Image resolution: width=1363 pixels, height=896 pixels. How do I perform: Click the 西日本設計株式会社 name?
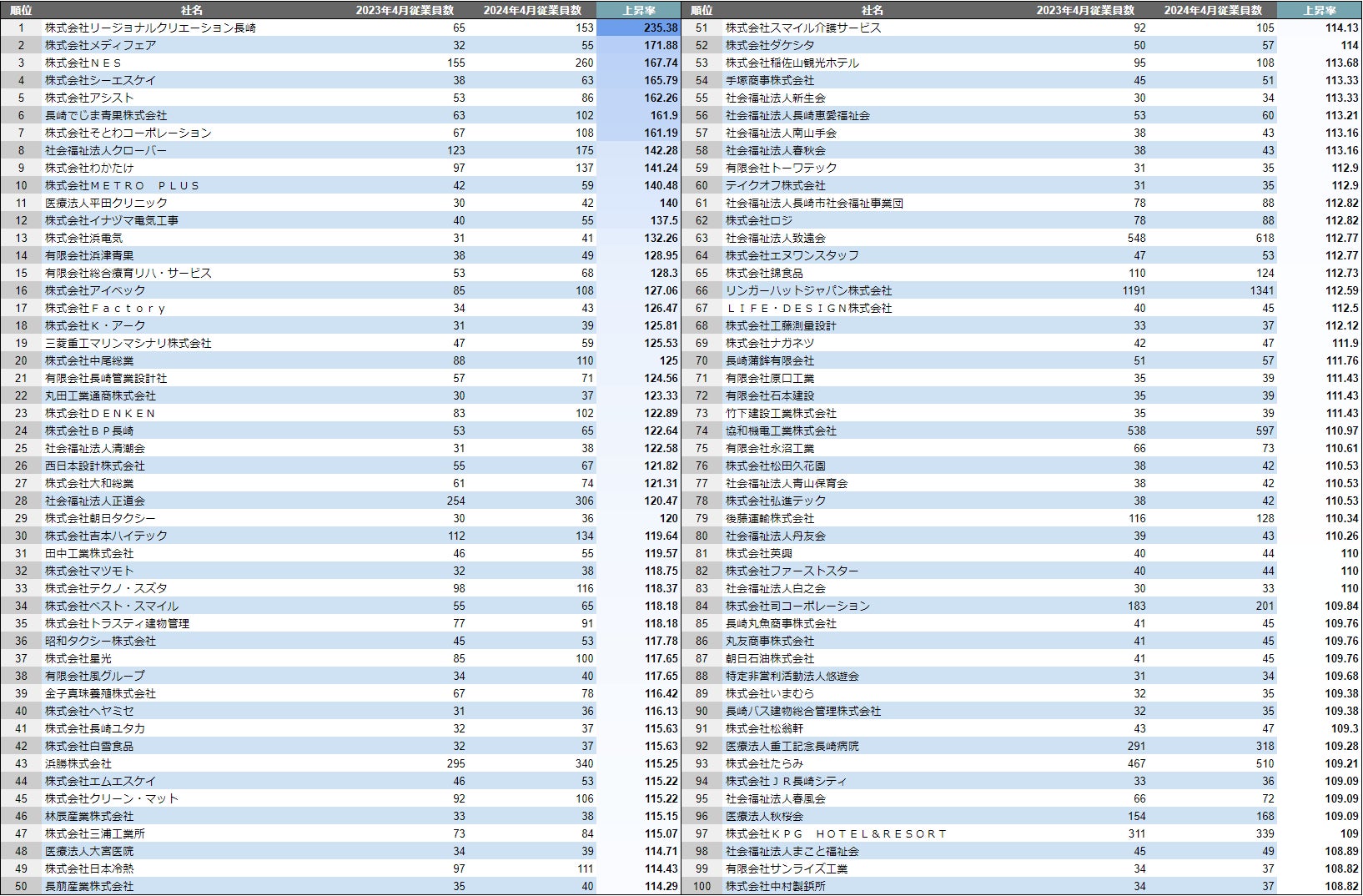coord(95,466)
